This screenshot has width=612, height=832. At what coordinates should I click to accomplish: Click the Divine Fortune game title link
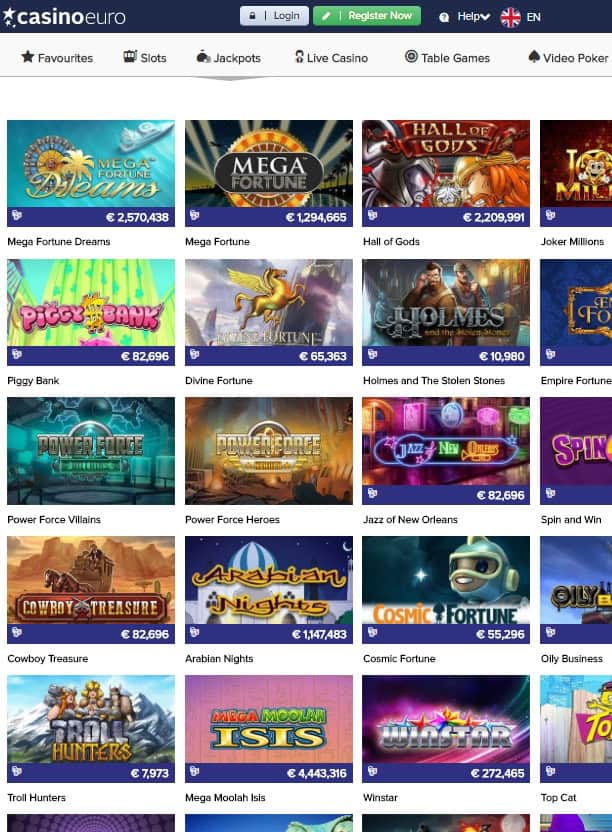click(x=219, y=380)
